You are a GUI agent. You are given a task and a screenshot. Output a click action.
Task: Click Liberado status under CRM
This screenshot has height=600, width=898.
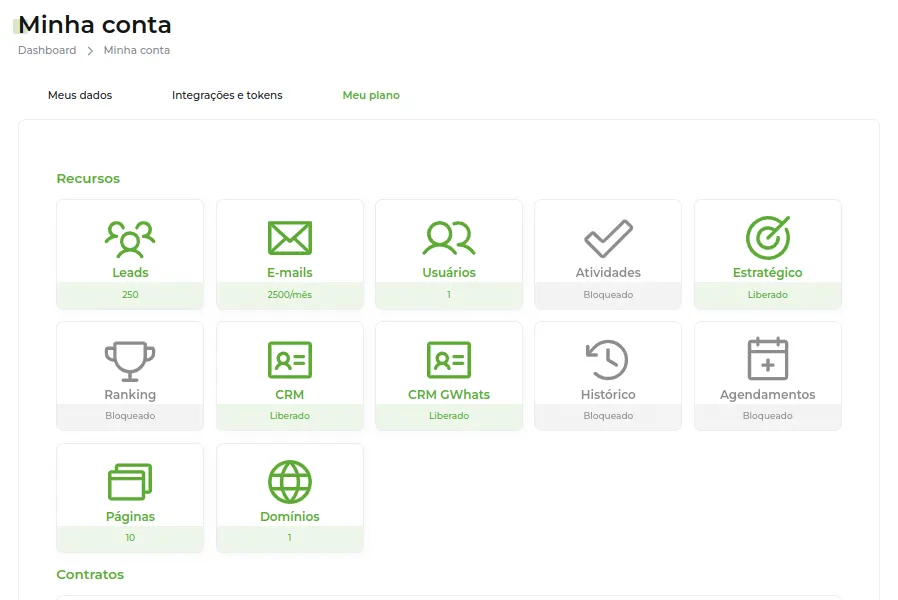[x=290, y=416]
